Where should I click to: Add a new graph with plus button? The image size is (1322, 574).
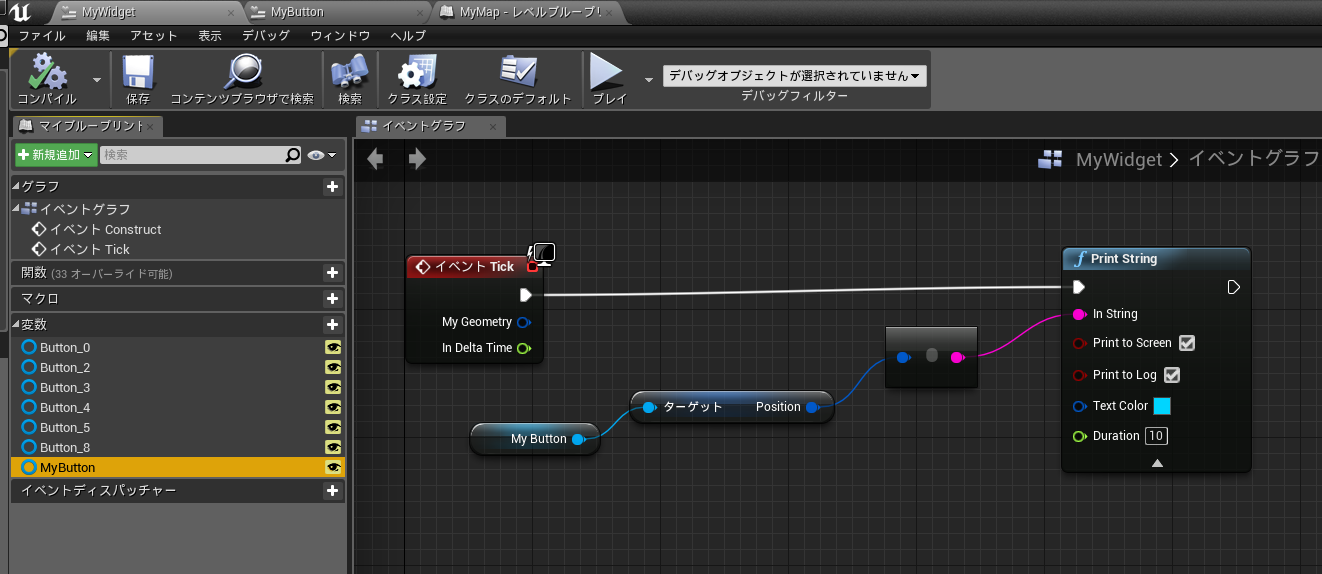click(332, 187)
